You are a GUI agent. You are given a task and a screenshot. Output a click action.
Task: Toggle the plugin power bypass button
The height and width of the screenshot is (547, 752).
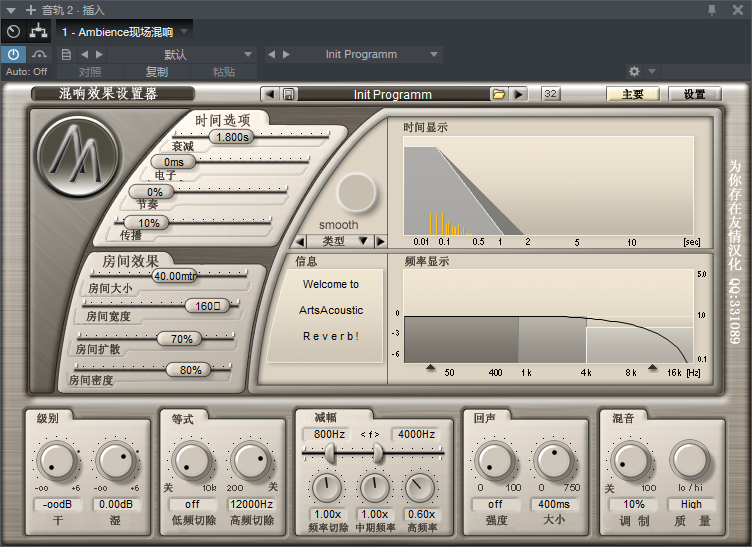click(x=13, y=54)
